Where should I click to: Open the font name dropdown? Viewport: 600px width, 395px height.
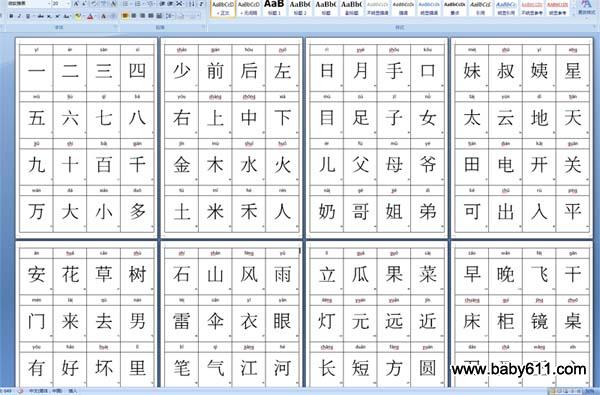(x=48, y=4)
